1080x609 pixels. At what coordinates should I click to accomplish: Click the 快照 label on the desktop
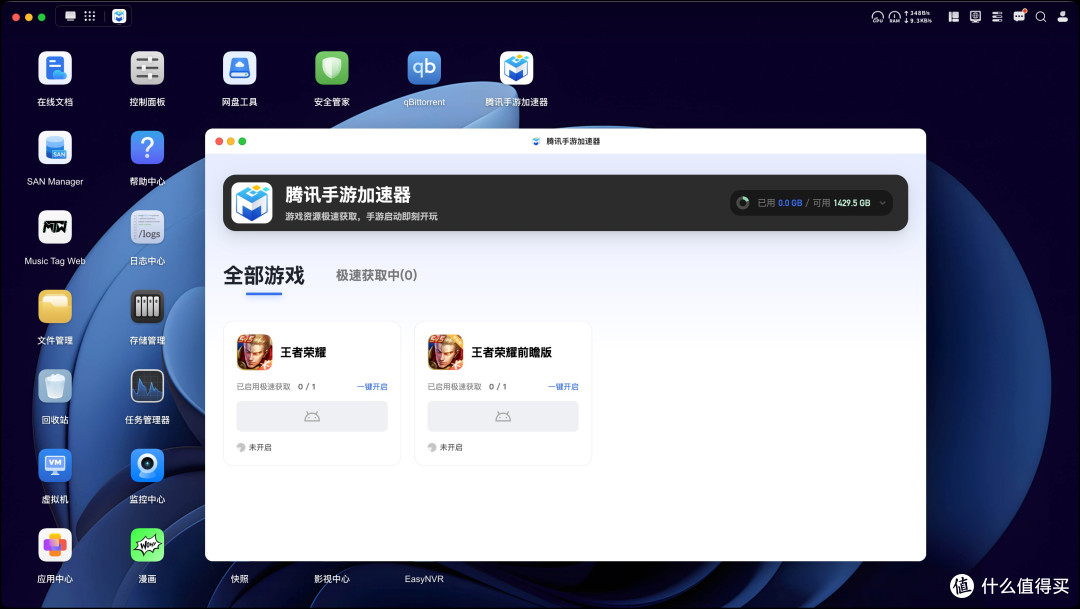click(240, 579)
